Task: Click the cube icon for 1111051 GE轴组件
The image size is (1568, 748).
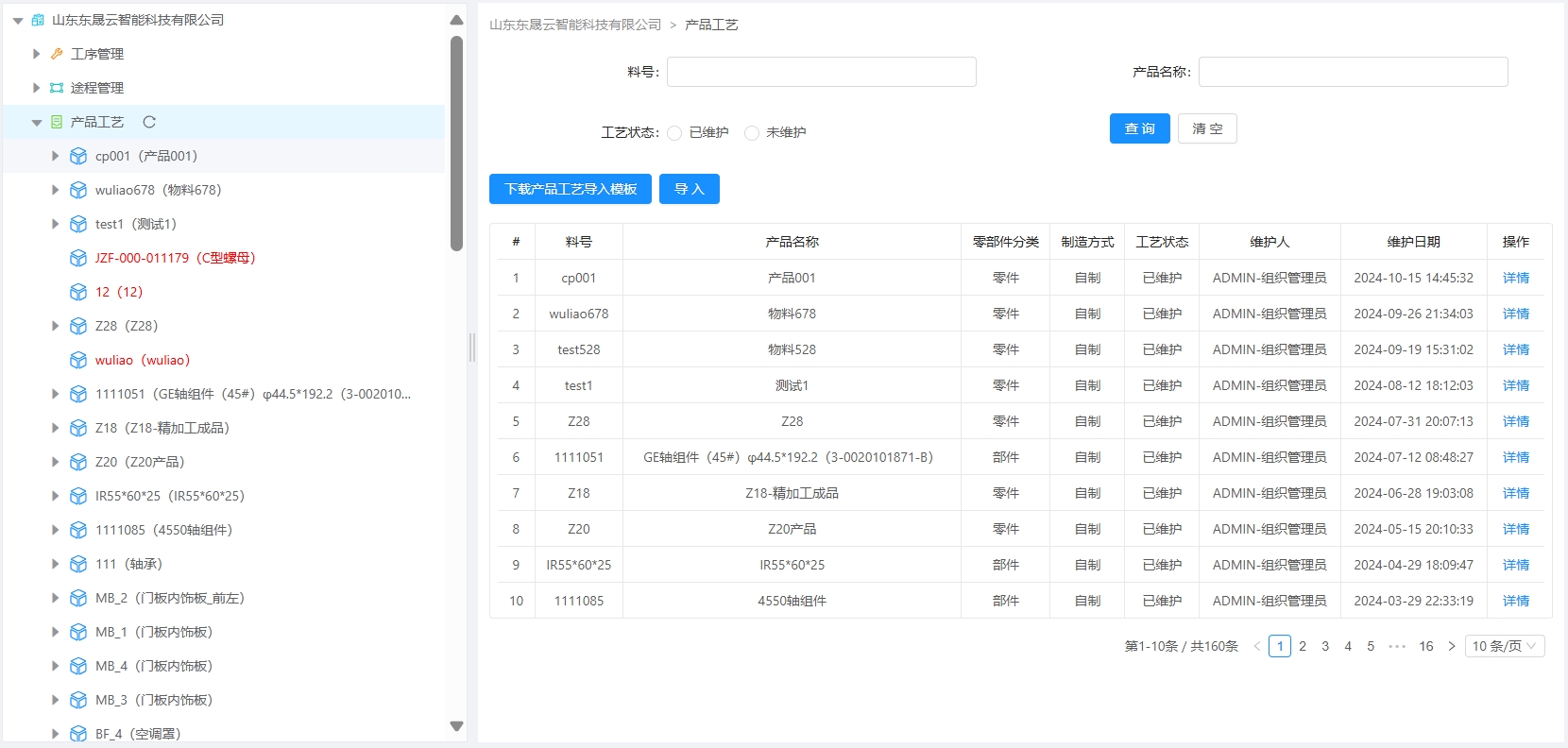Action: 78,394
